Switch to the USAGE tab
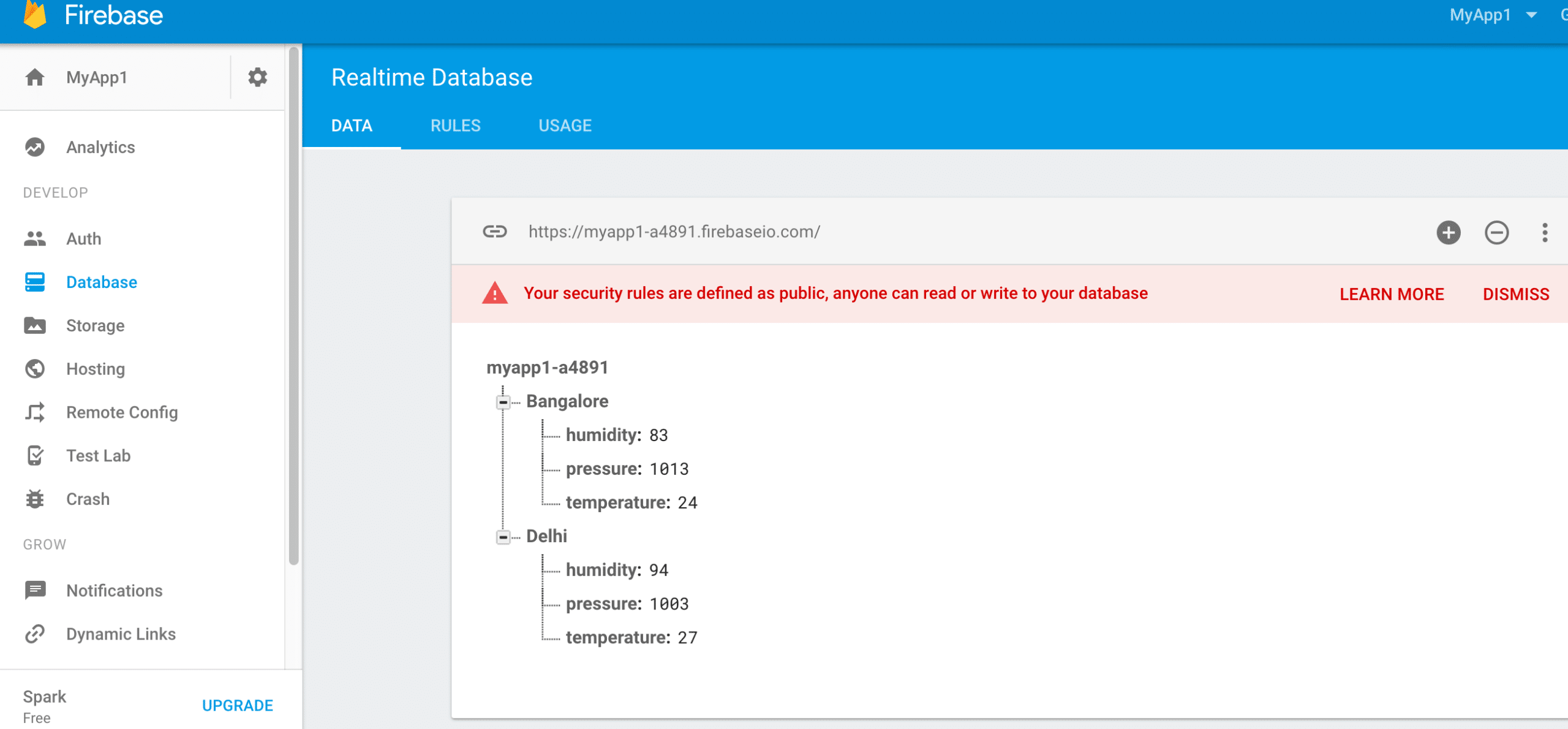The height and width of the screenshot is (729, 1568). [565, 126]
